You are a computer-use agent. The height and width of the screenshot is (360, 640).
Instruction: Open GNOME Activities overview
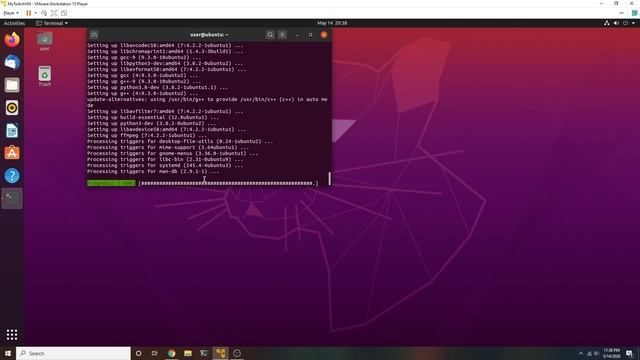tap(14, 23)
